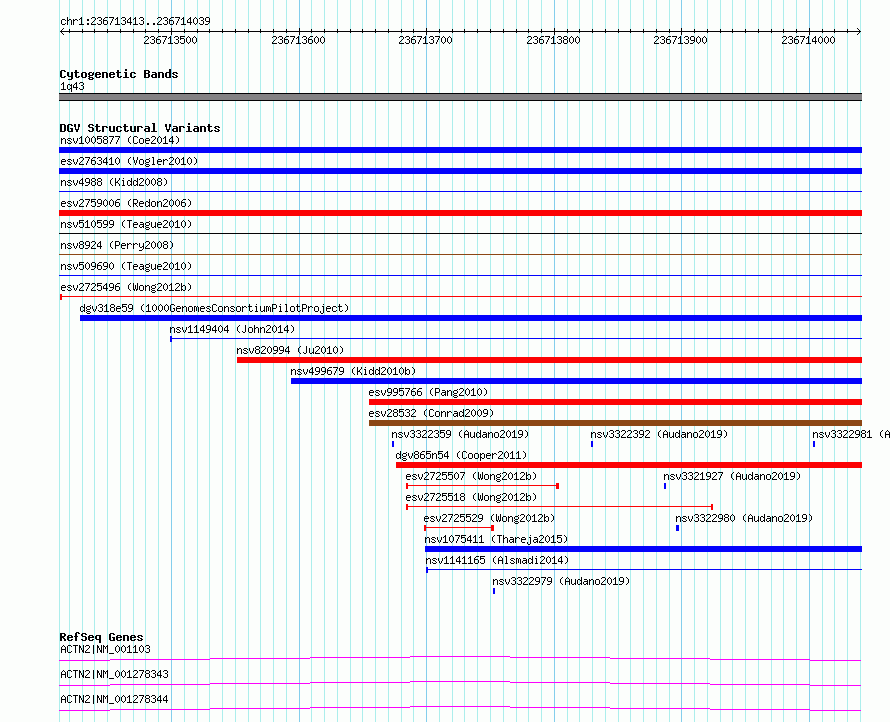Click the esv2759006 (Redon2006) variant label

(x=126, y=203)
